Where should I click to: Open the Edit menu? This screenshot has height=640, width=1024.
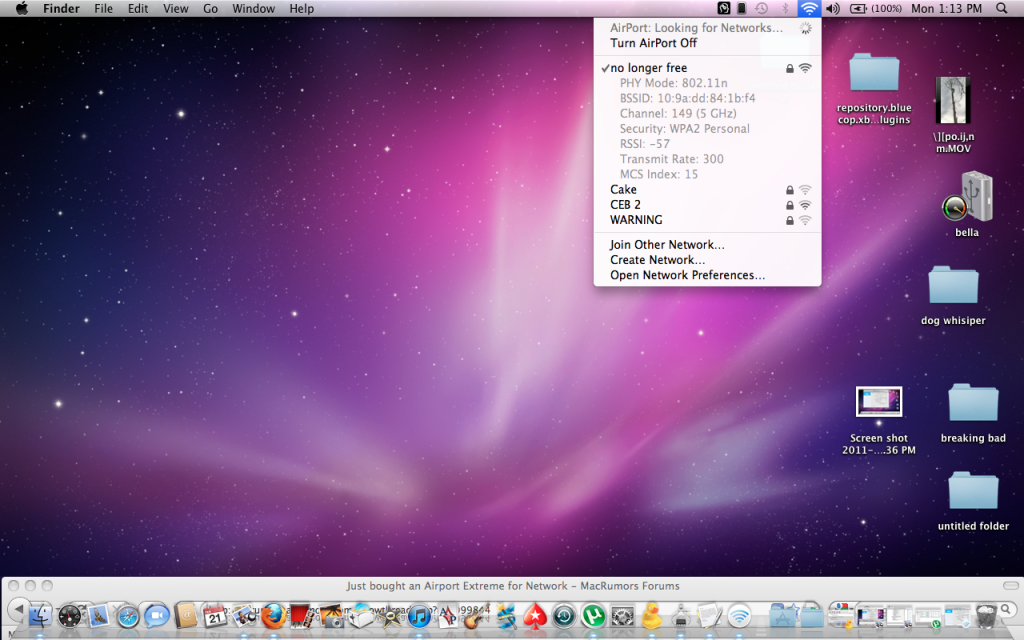coord(138,8)
